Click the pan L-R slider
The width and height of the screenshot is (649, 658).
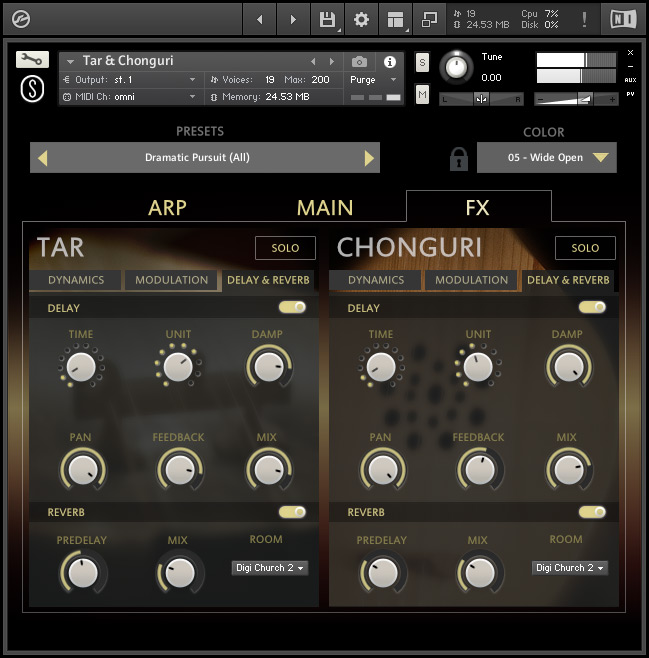(481, 99)
